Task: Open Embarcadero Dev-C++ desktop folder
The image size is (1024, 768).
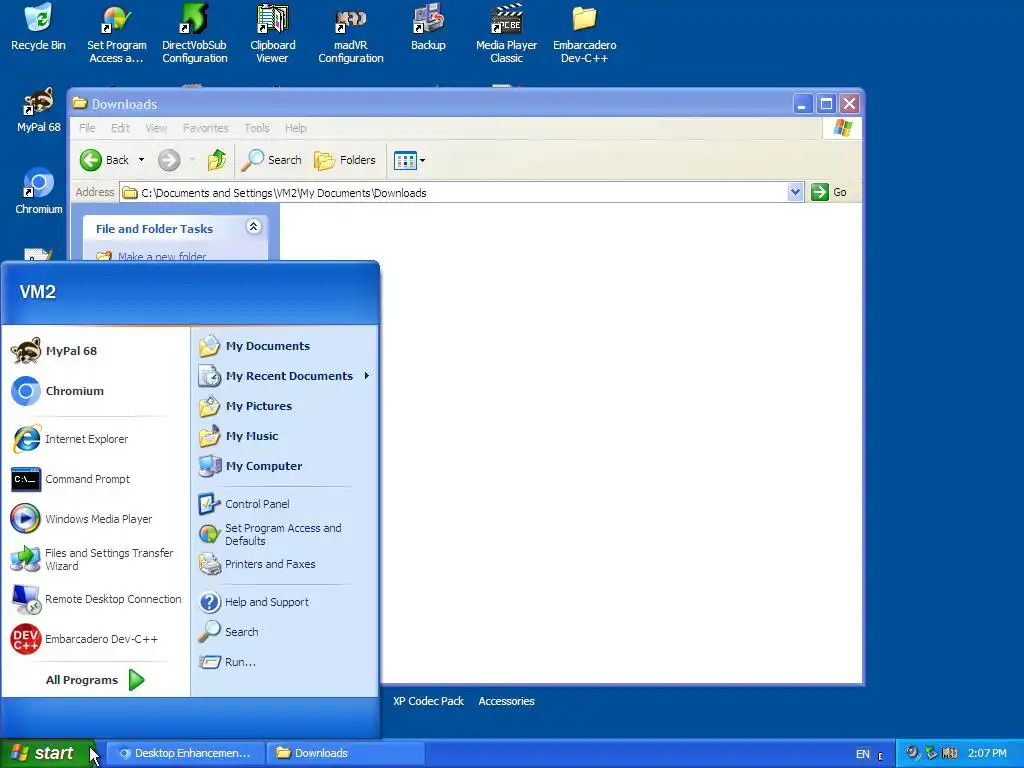Action: [x=584, y=34]
